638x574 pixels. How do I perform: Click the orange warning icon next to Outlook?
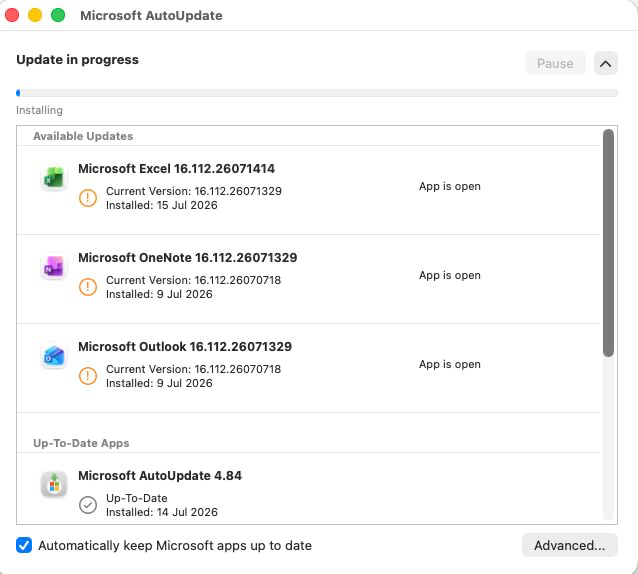[87, 376]
